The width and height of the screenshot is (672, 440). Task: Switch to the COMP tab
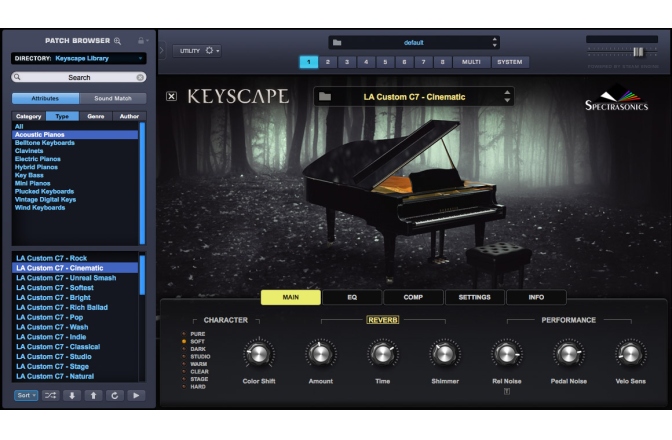click(413, 297)
